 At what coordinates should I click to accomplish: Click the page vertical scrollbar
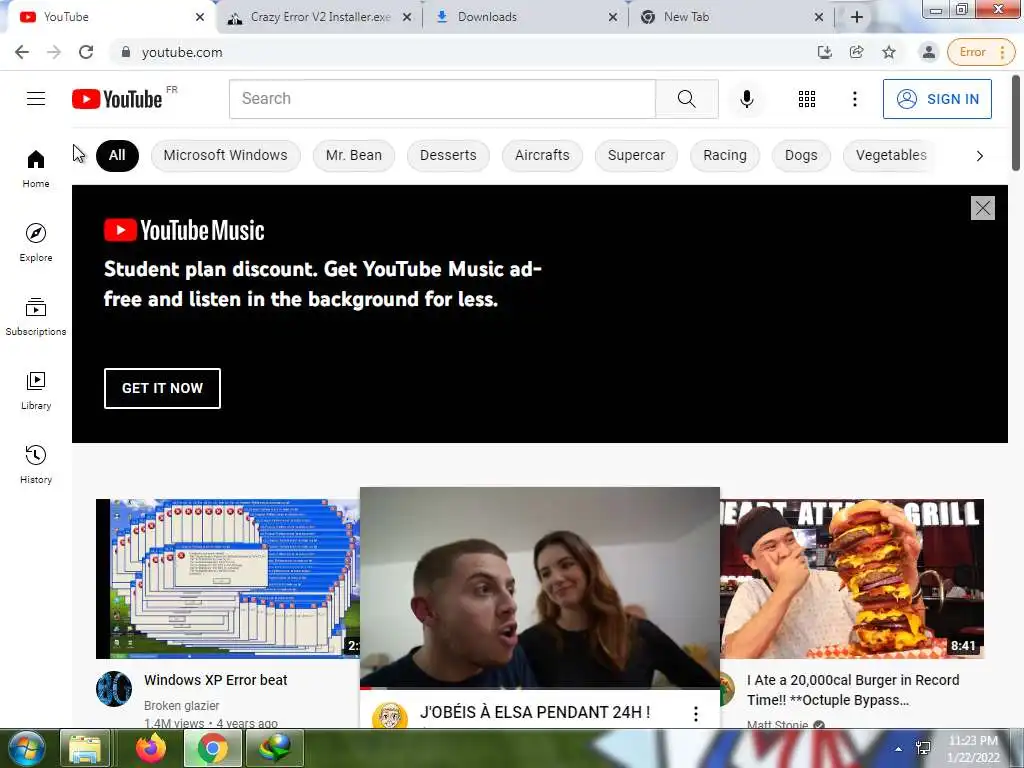pos(1016,123)
